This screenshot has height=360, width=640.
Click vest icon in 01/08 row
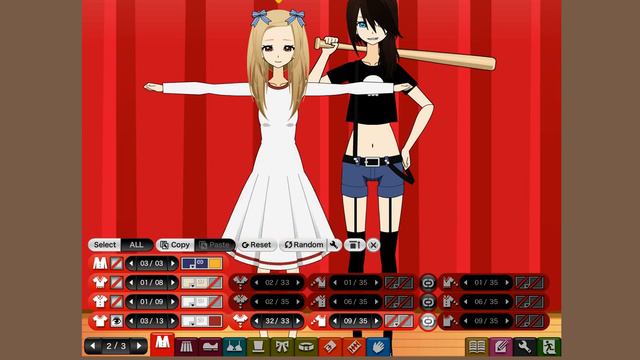(x=100, y=282)
